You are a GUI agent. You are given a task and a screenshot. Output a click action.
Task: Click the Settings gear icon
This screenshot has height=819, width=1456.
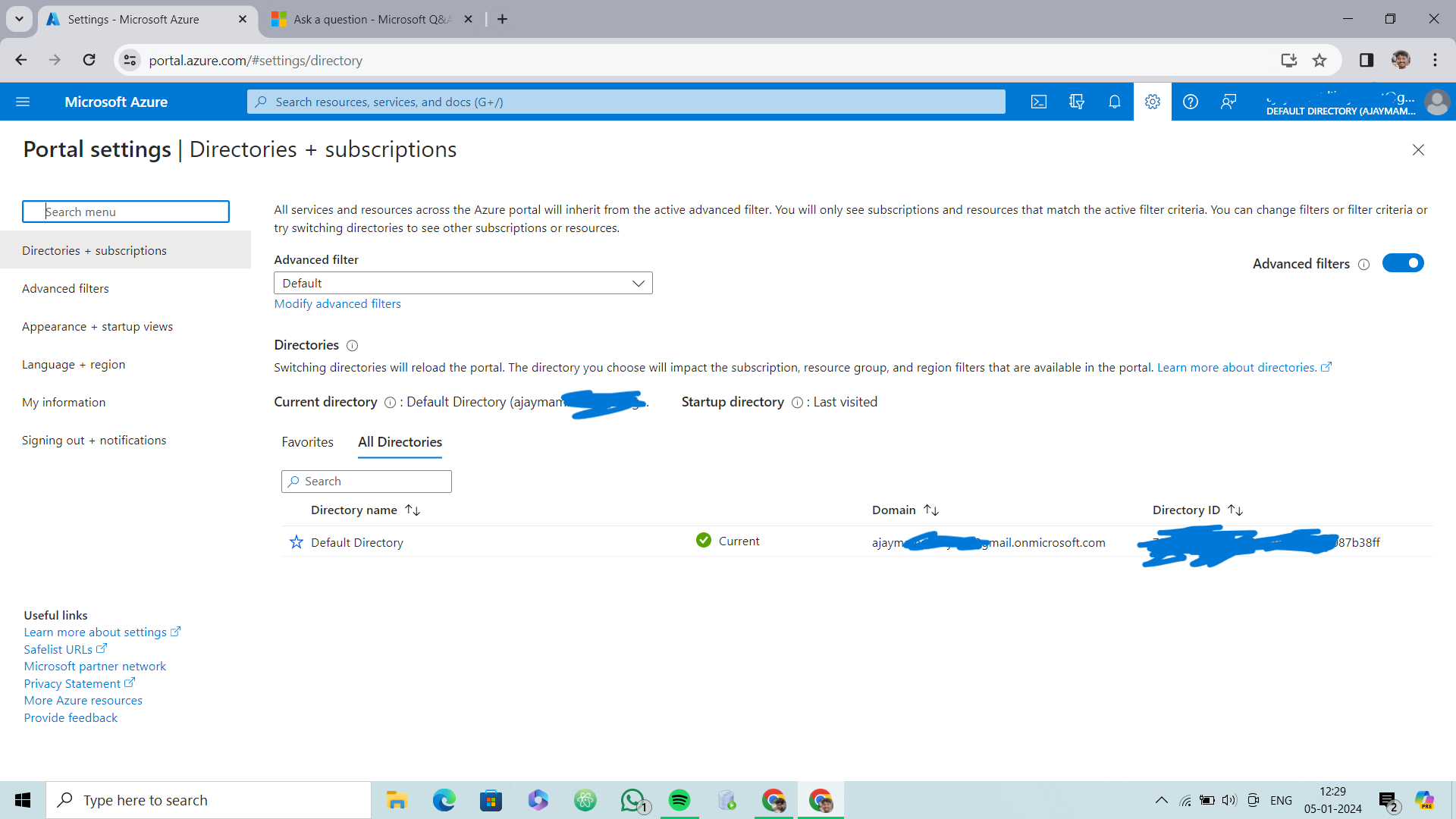1153,102
